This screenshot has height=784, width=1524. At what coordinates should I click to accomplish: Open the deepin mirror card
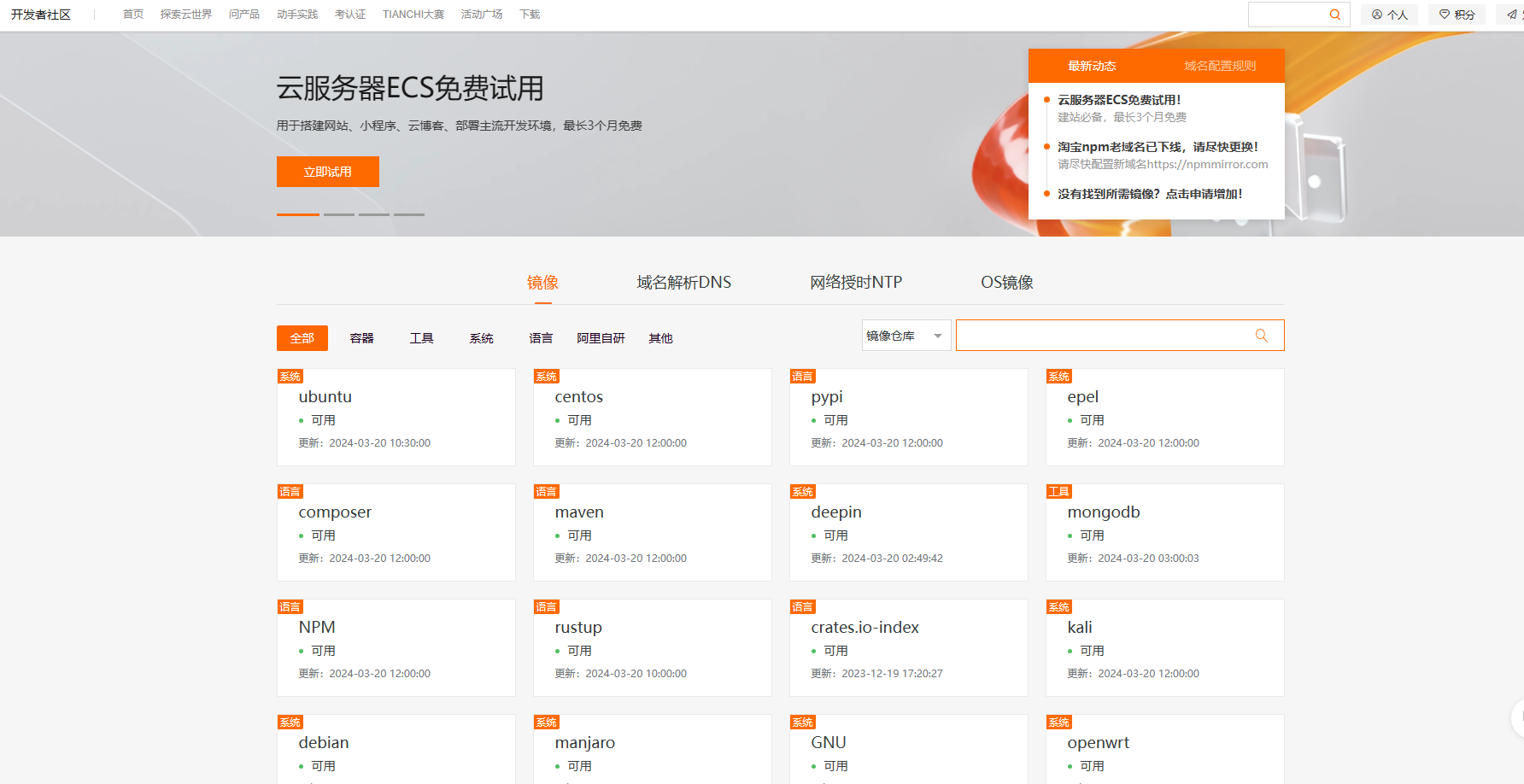pyautogui.click(x=909, y=533)
